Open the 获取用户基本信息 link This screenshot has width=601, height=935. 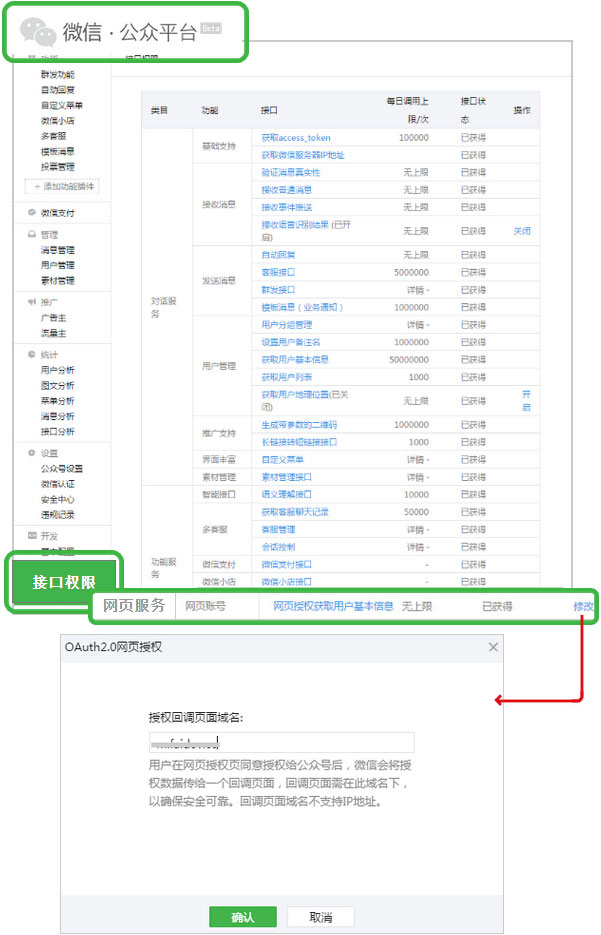(x=295, y=360)
